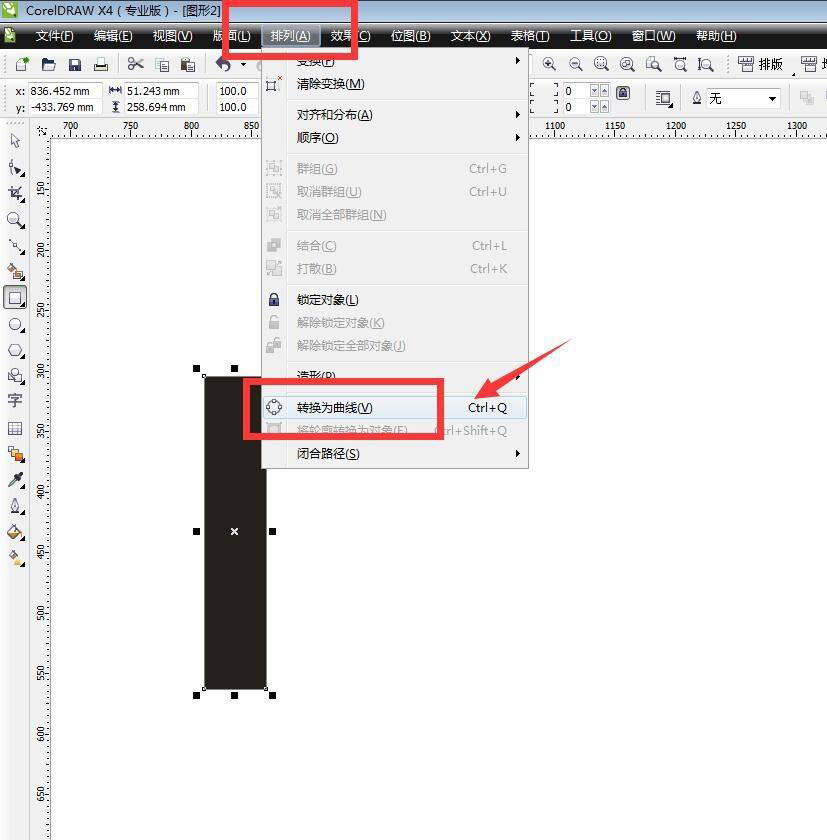Image resolution: width=827 pixels, height=840 pixels.
Task: Choose the Ellipse tool
Action: point(15,324)
